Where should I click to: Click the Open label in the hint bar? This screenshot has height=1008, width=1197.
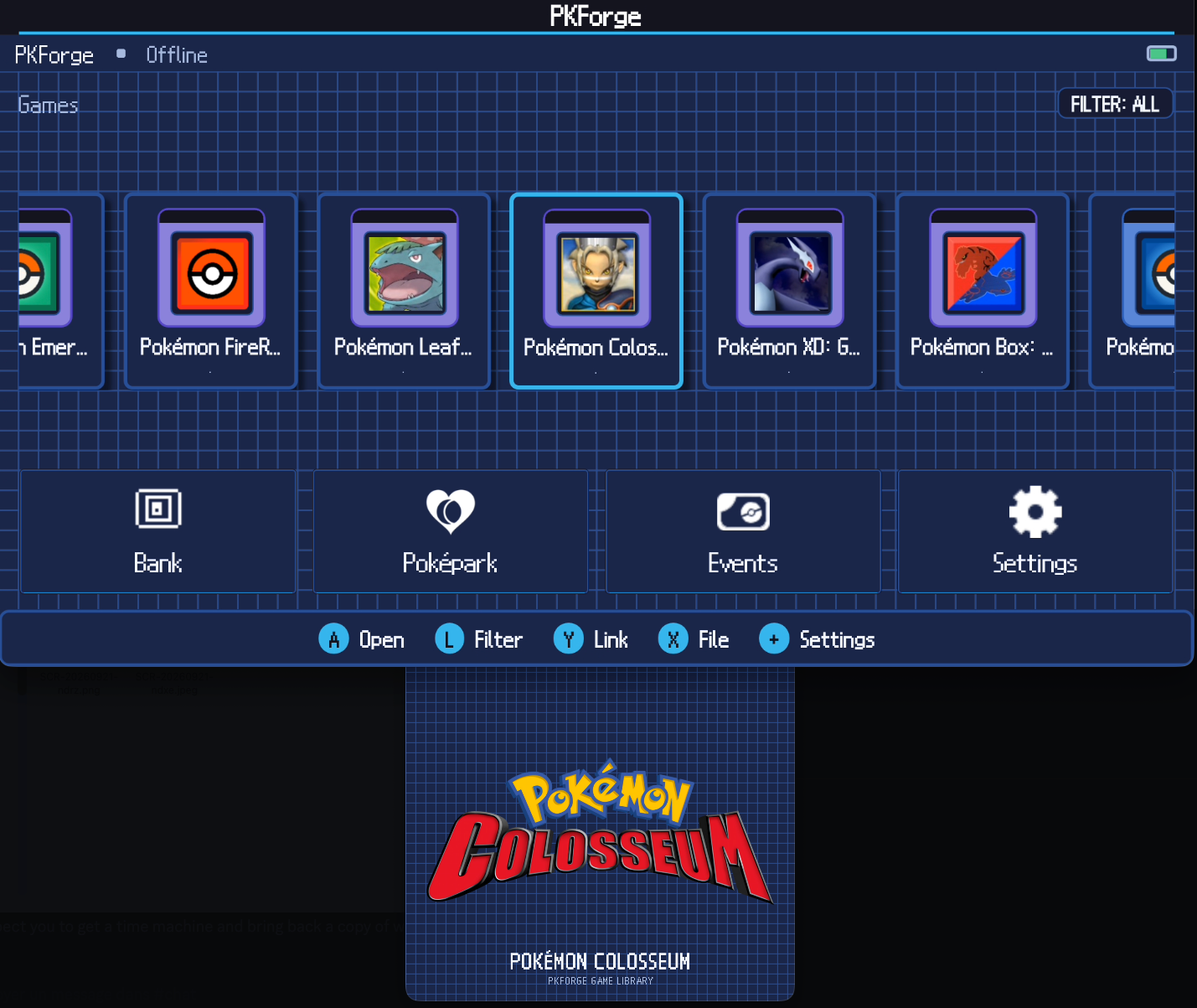click(x=382, y=640)
